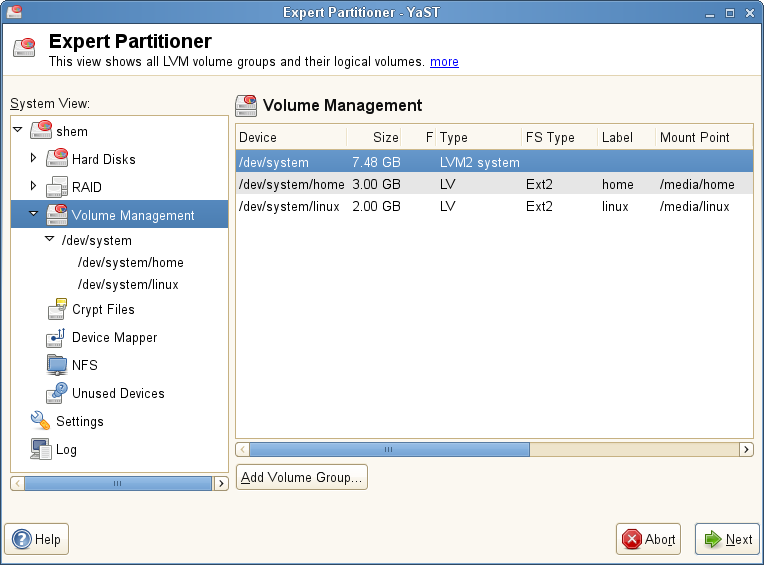The height and width of the screenshot is (565, 764).
Task: Click System View scrollbar right arrow
Action: click(x=221, y=483)
